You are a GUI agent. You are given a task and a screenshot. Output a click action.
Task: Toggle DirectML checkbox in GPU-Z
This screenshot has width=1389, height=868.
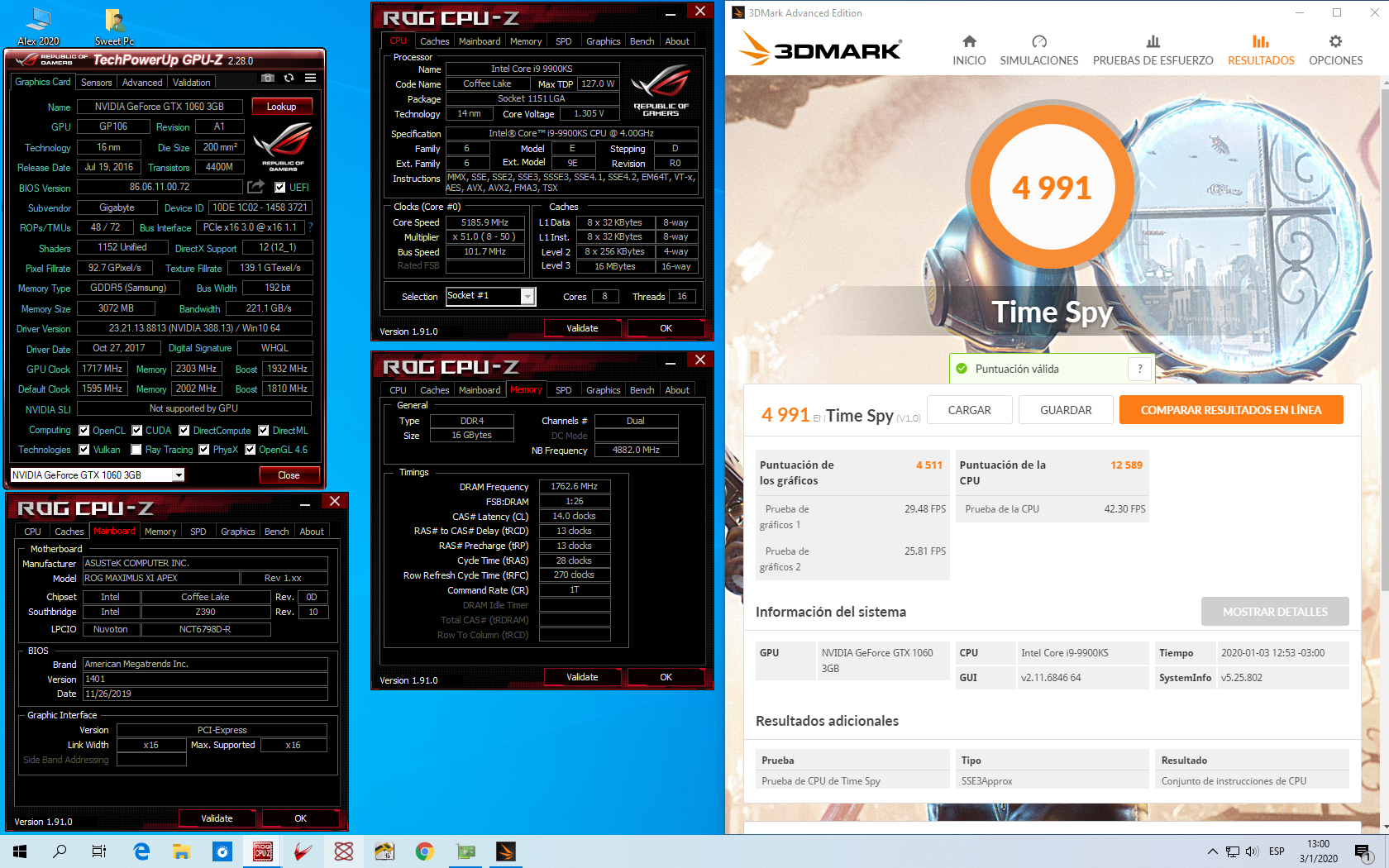pyautogui.click(x=264, y=431)
